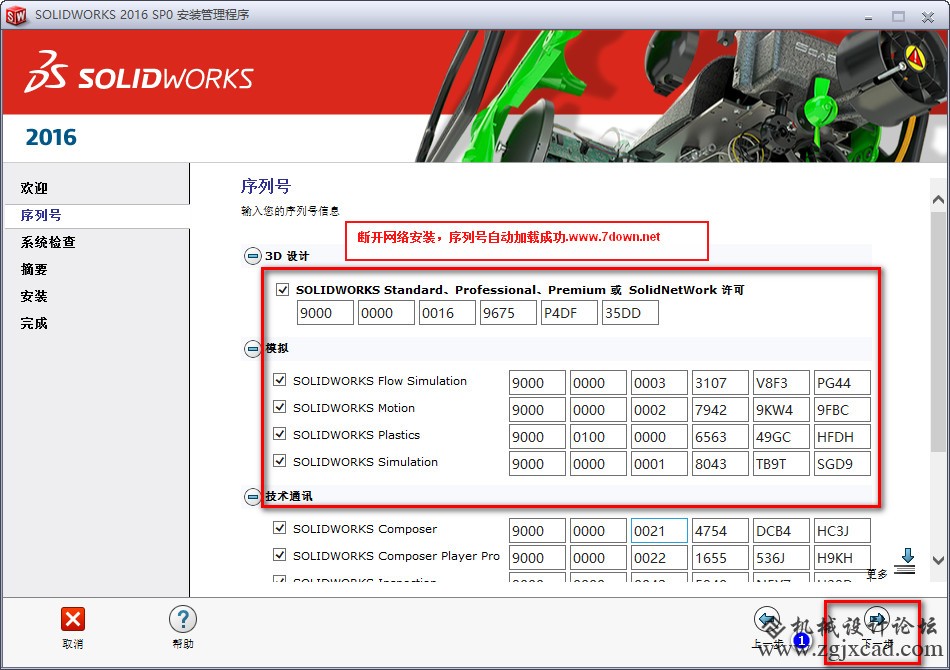The image size is (950, 670).
Task: Click the Motion serial field containing 9KW4
Action: [x=781, y=410]
